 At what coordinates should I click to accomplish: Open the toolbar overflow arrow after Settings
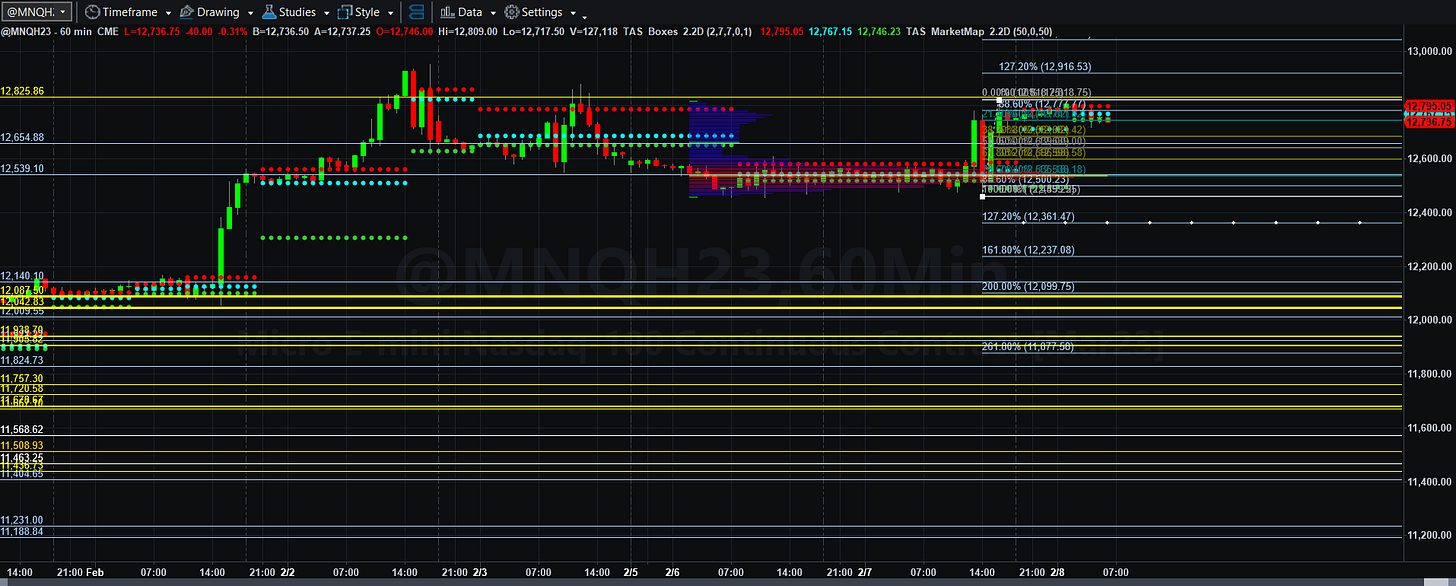coord(584,16)
